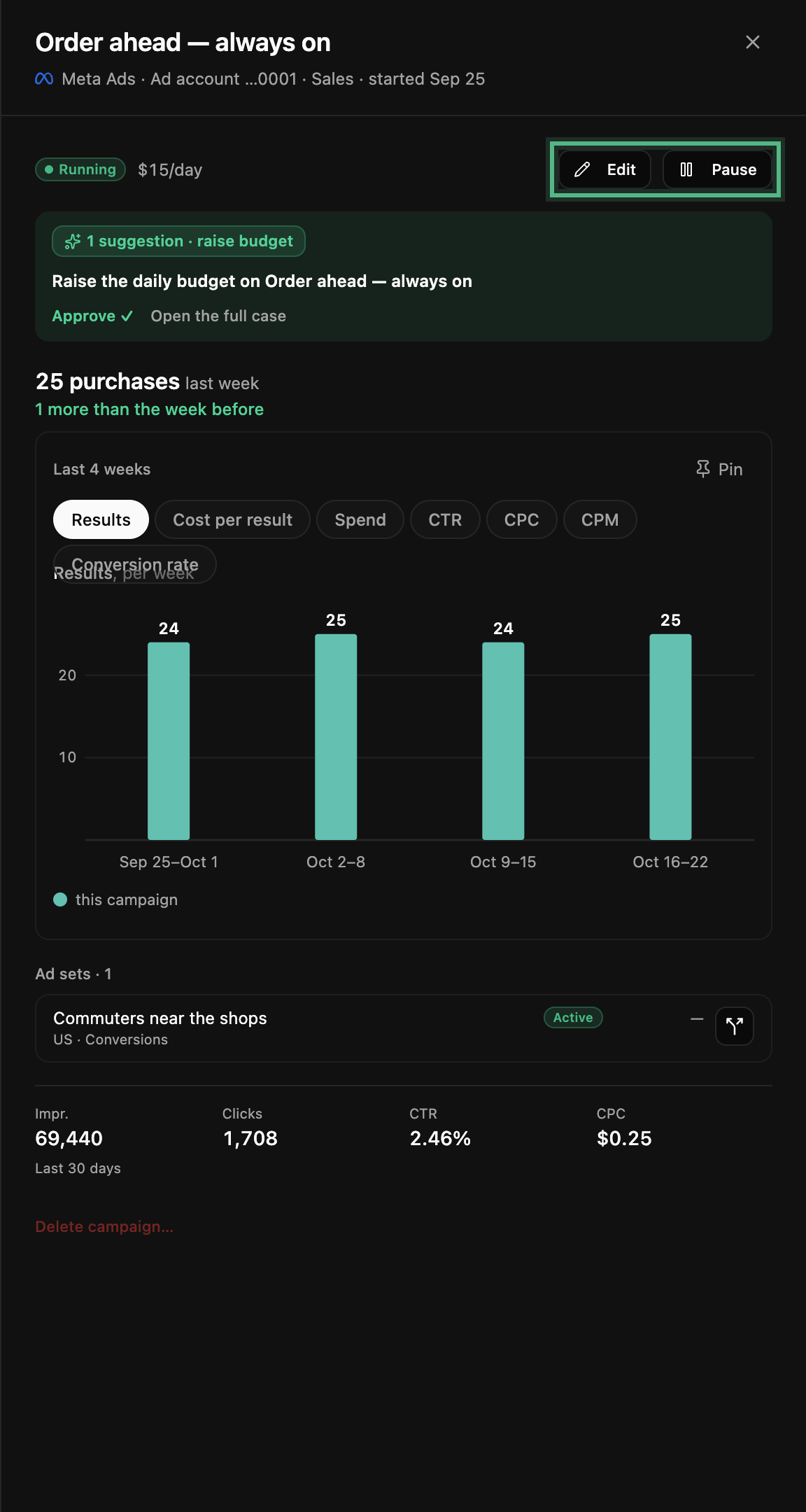Click the Oct 2–8 bar
The width and height of the screenshot is (806, 1512).
pyautogui.click(x=336, y=736)
